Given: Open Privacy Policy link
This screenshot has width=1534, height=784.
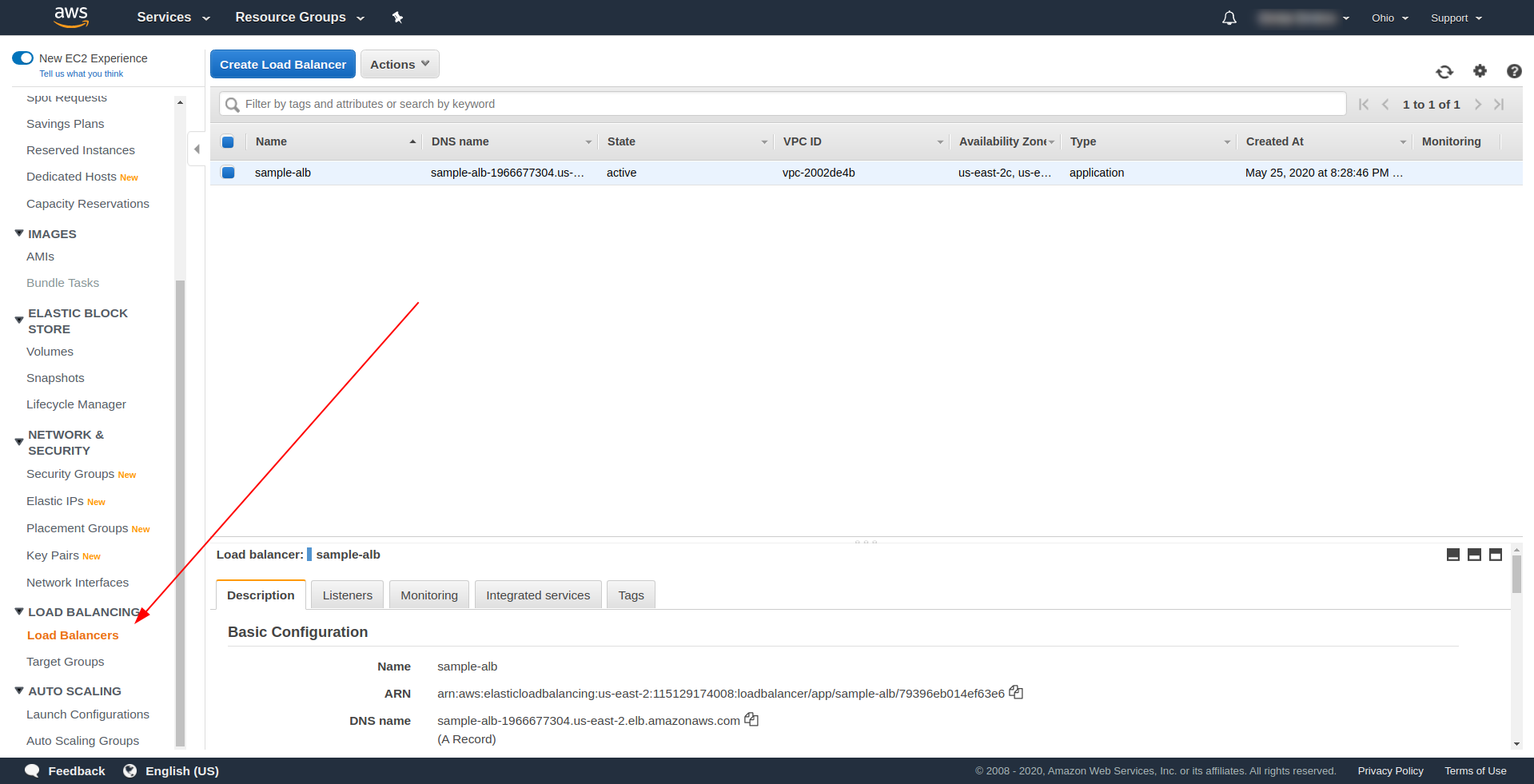Looking at the screenshot, I should [1390, 771].
